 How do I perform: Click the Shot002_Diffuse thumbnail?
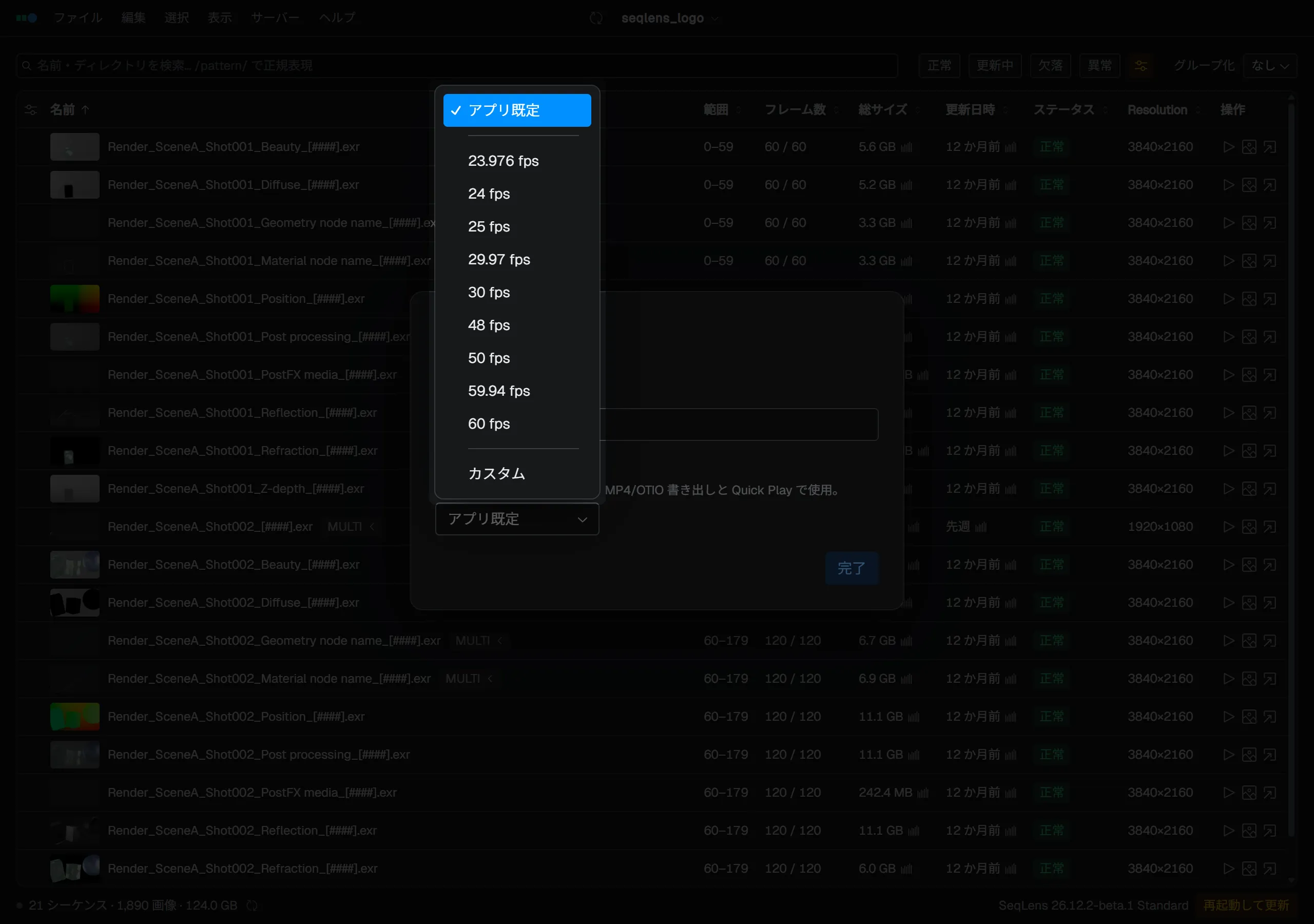click(75, 603)
